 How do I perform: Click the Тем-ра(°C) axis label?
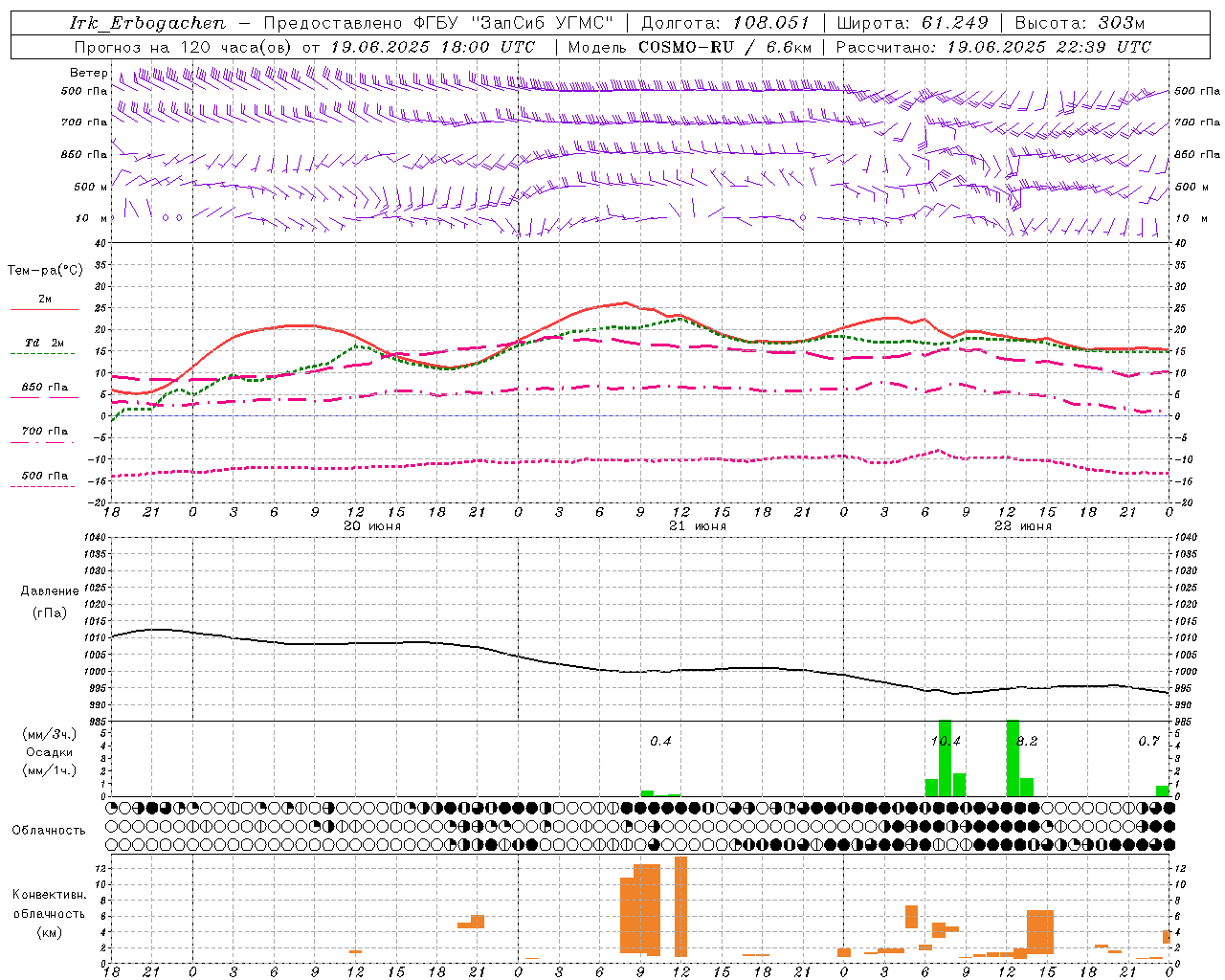[x=45, y=270]
